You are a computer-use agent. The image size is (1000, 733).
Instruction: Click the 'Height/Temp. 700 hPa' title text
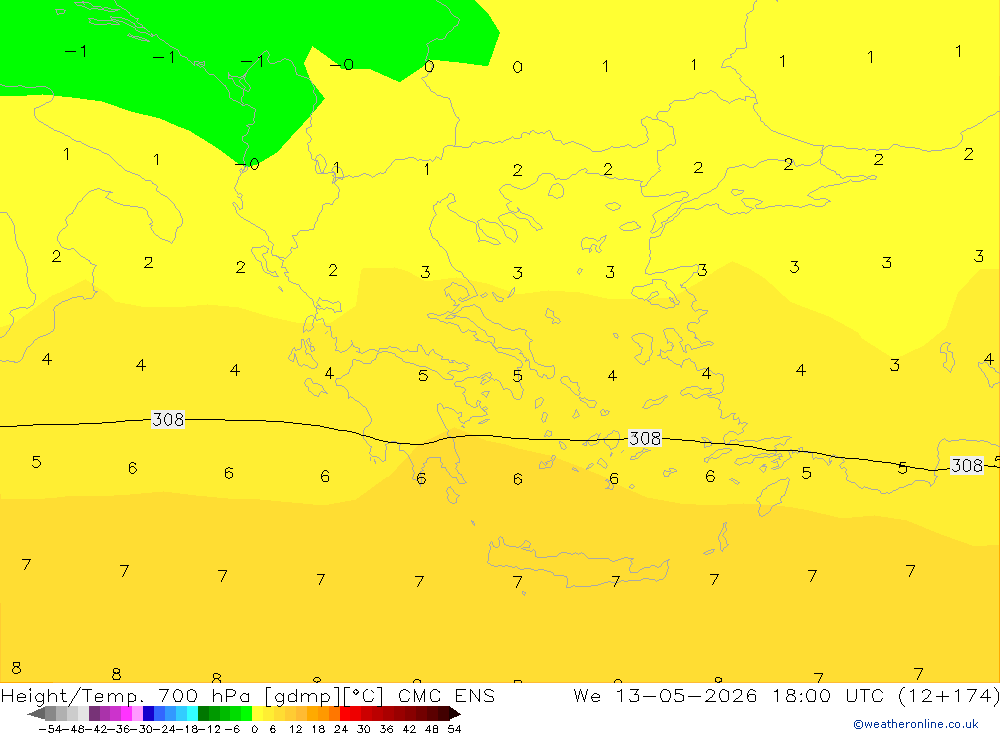click(128, 695)
